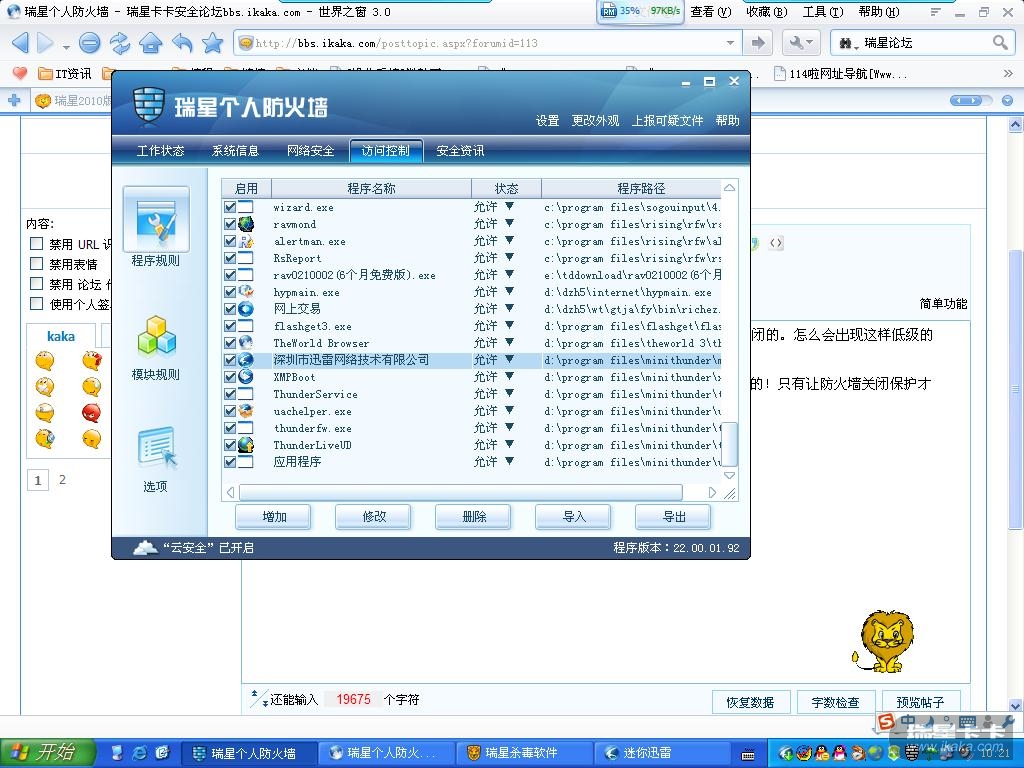The width and height of the screenshot is (1024, 768).
Task: Open the 模块规则 module rules cubes icon
Action: click(157, 337)
